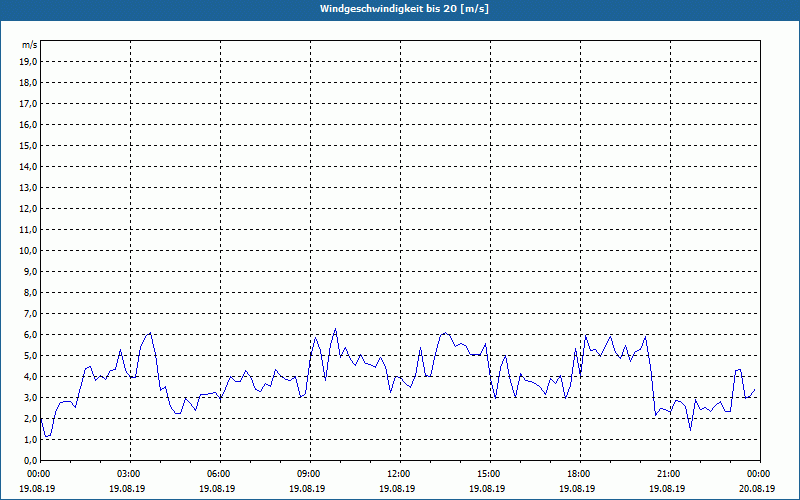Viewport: 800px width, 500px height.
Task: Click the "14,0" y-axis value
Action: click(28, 166)
